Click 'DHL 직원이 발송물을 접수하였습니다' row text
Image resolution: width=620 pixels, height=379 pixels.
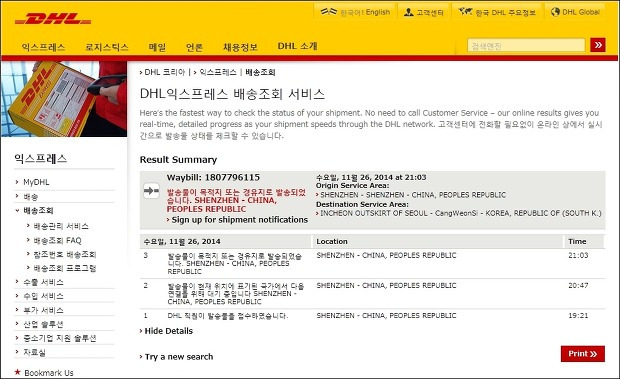pyautogui.click(x=228, y=316)
